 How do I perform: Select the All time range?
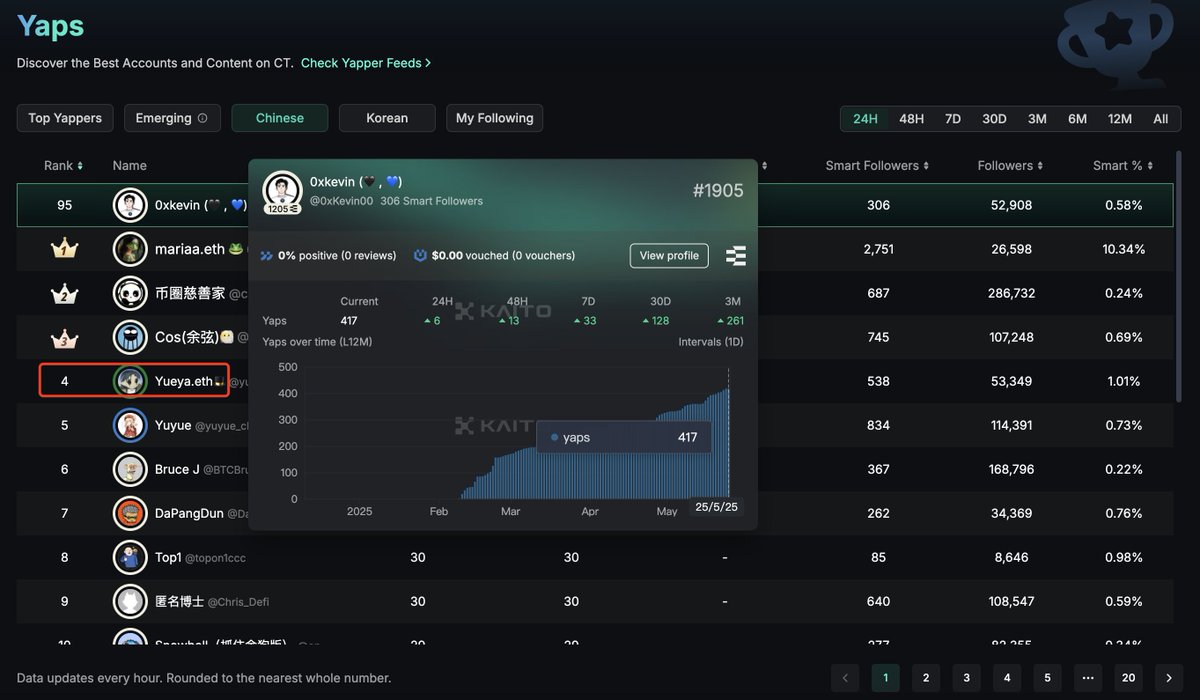tap(1160, 118)
